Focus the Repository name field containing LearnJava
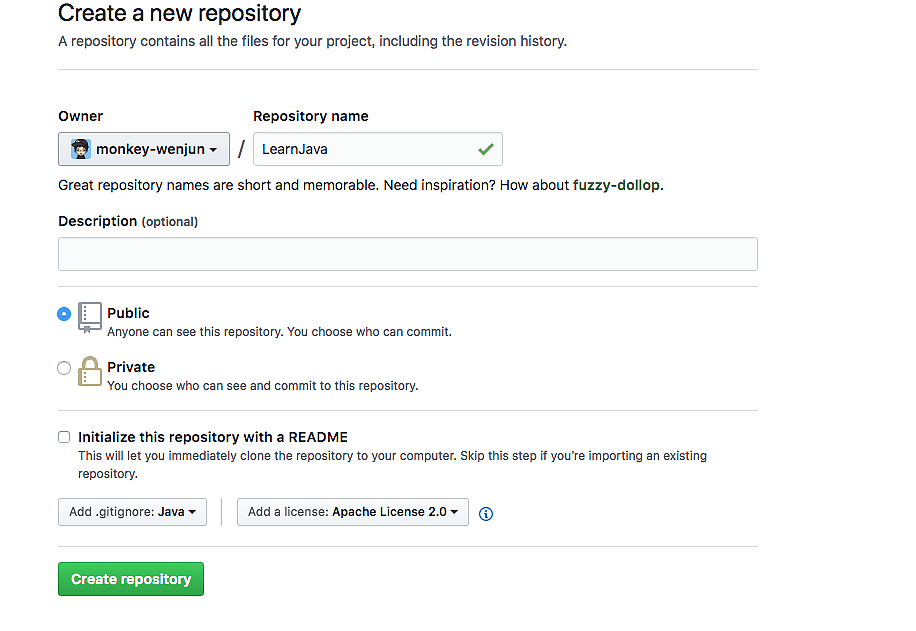 click(365, 149)
